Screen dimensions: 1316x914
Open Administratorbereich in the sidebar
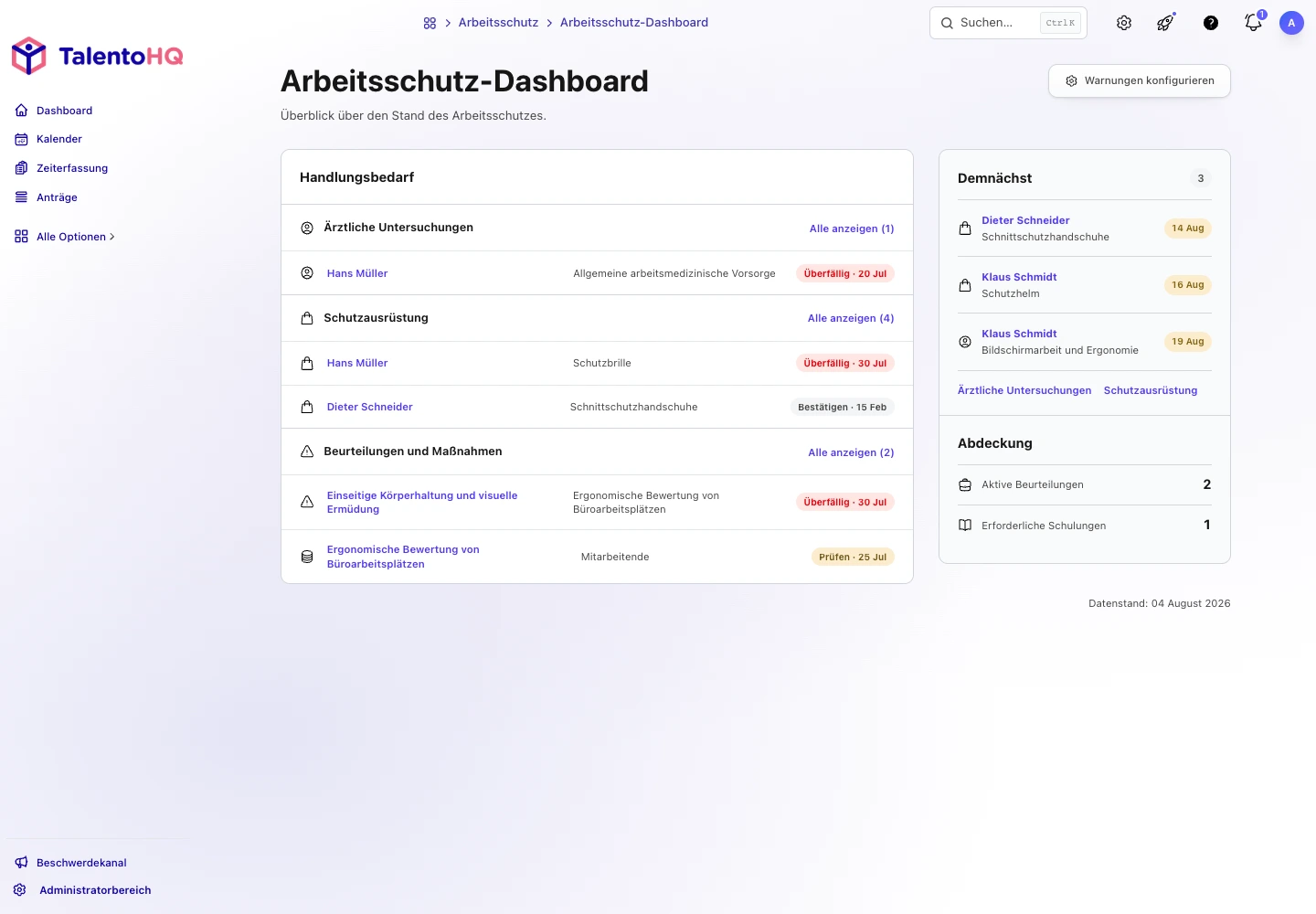tap(95, 890)
